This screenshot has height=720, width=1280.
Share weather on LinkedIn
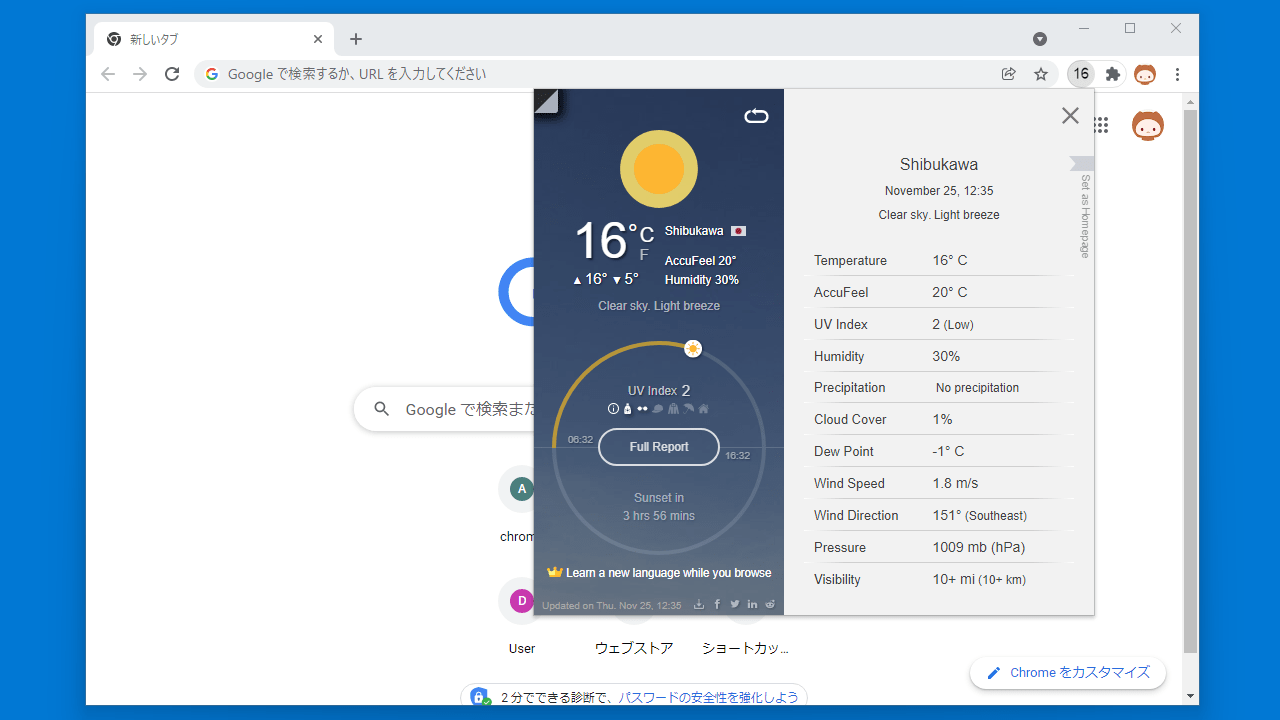tap(752, 604)
